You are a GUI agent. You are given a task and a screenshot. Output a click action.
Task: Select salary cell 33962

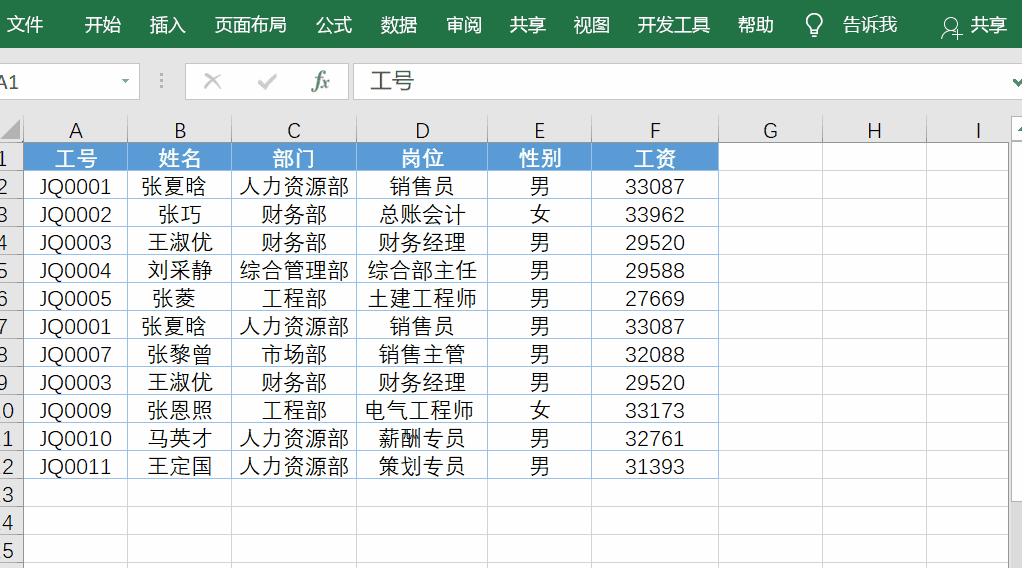[655, 214]
